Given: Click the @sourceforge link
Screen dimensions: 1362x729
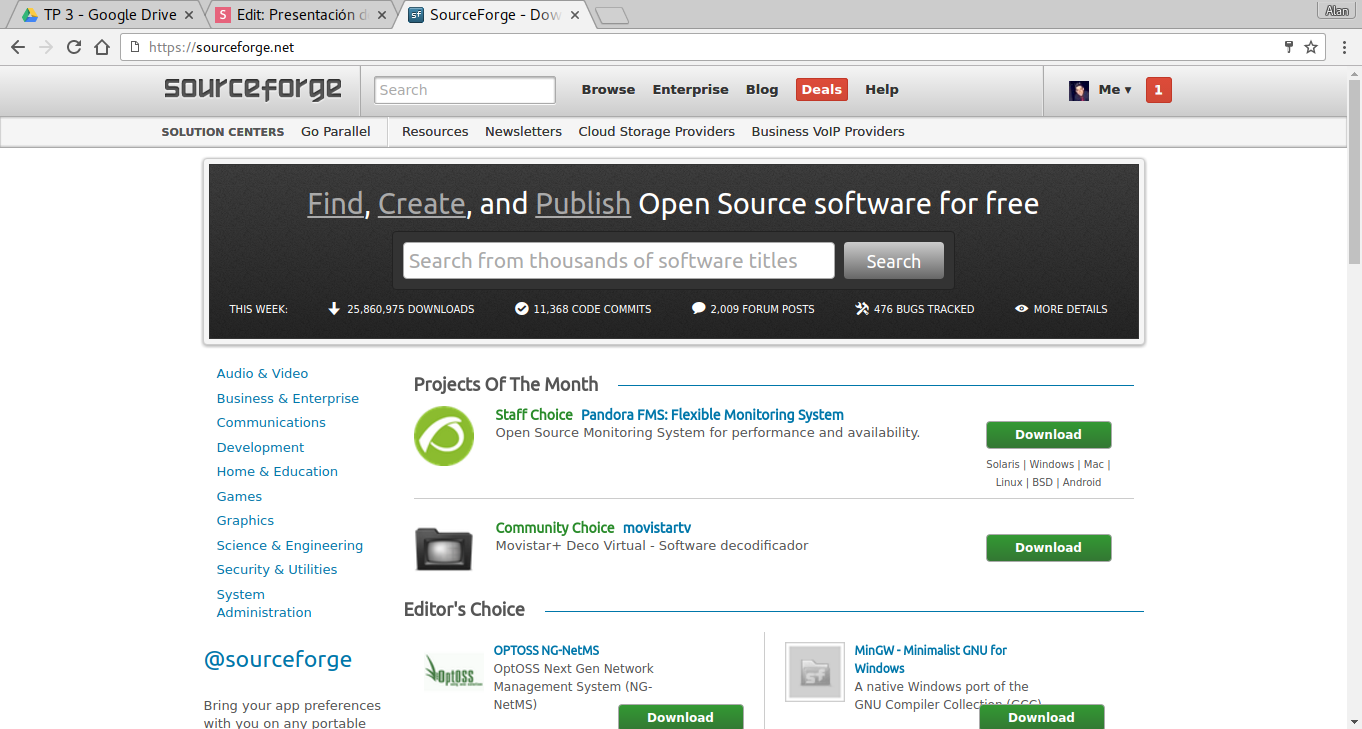Looking at the screenshot, I should click(x=278, y=660).
